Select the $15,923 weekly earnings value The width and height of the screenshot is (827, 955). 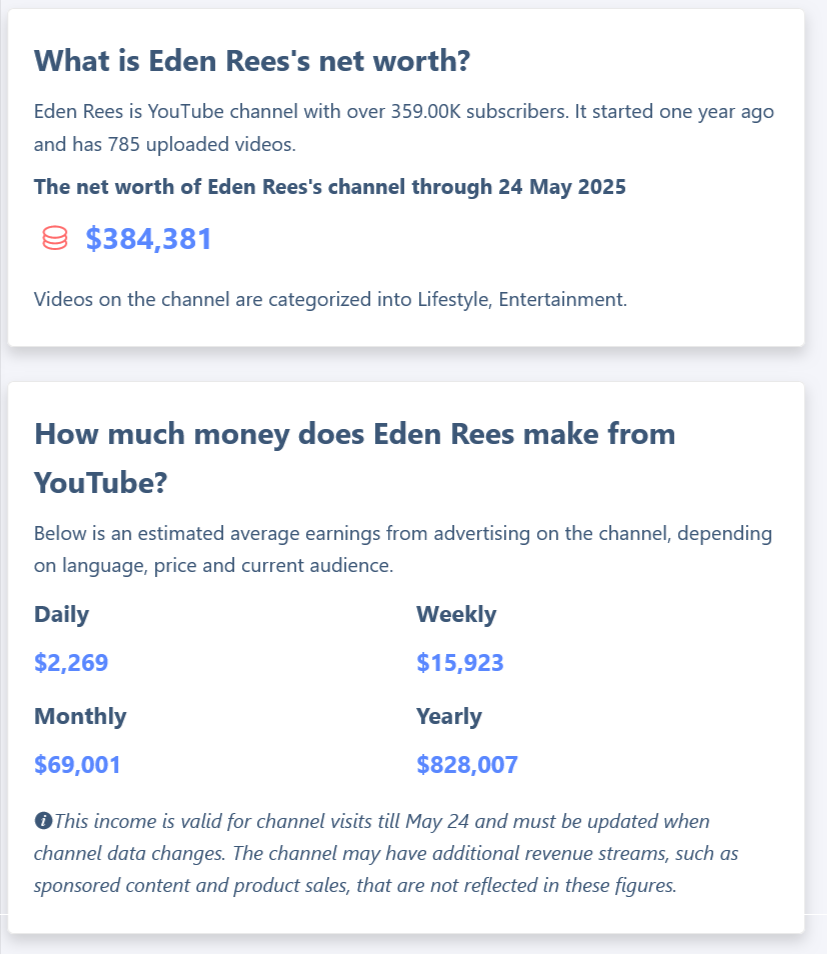460,662
